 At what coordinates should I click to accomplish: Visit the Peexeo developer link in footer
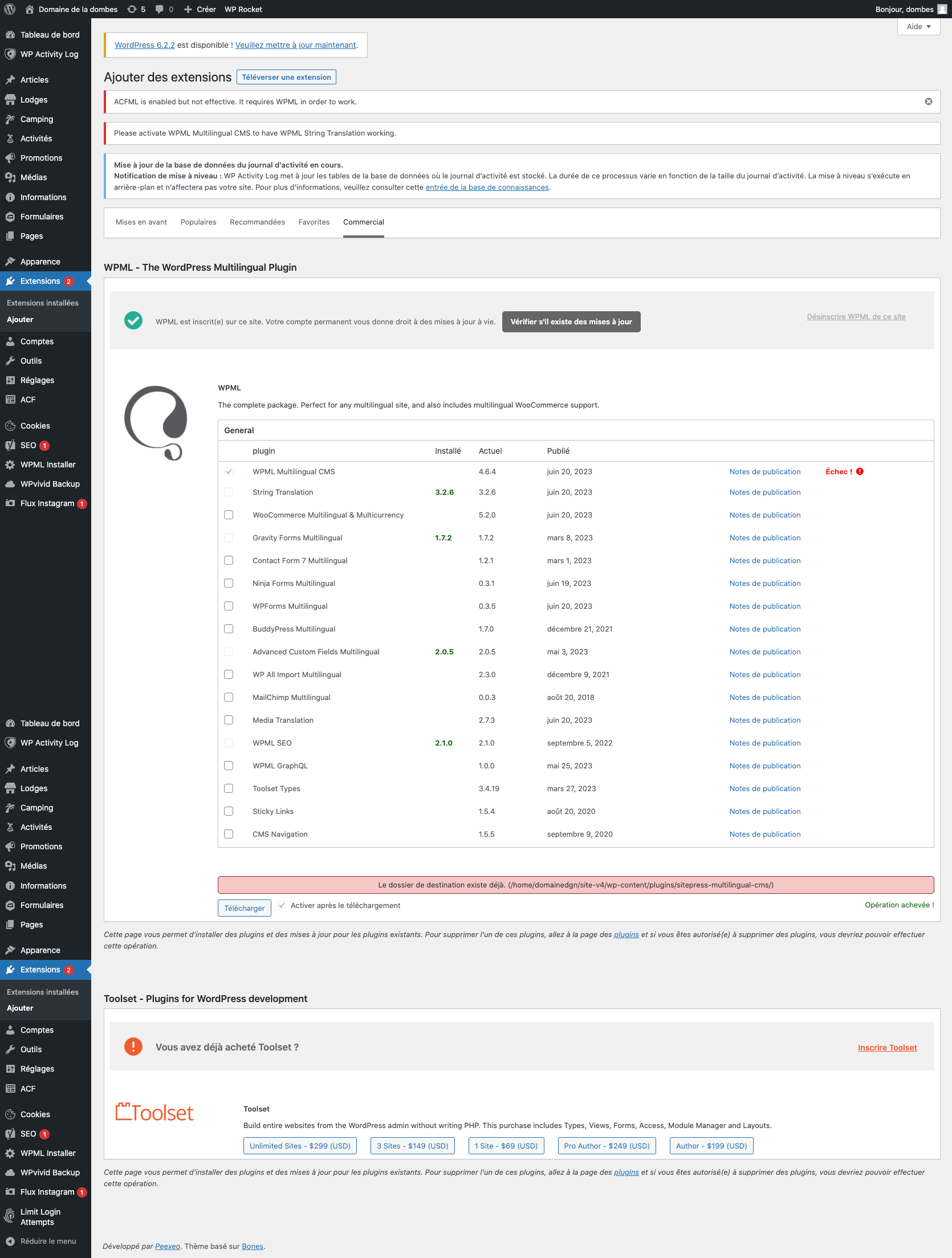pos(168,1246)
